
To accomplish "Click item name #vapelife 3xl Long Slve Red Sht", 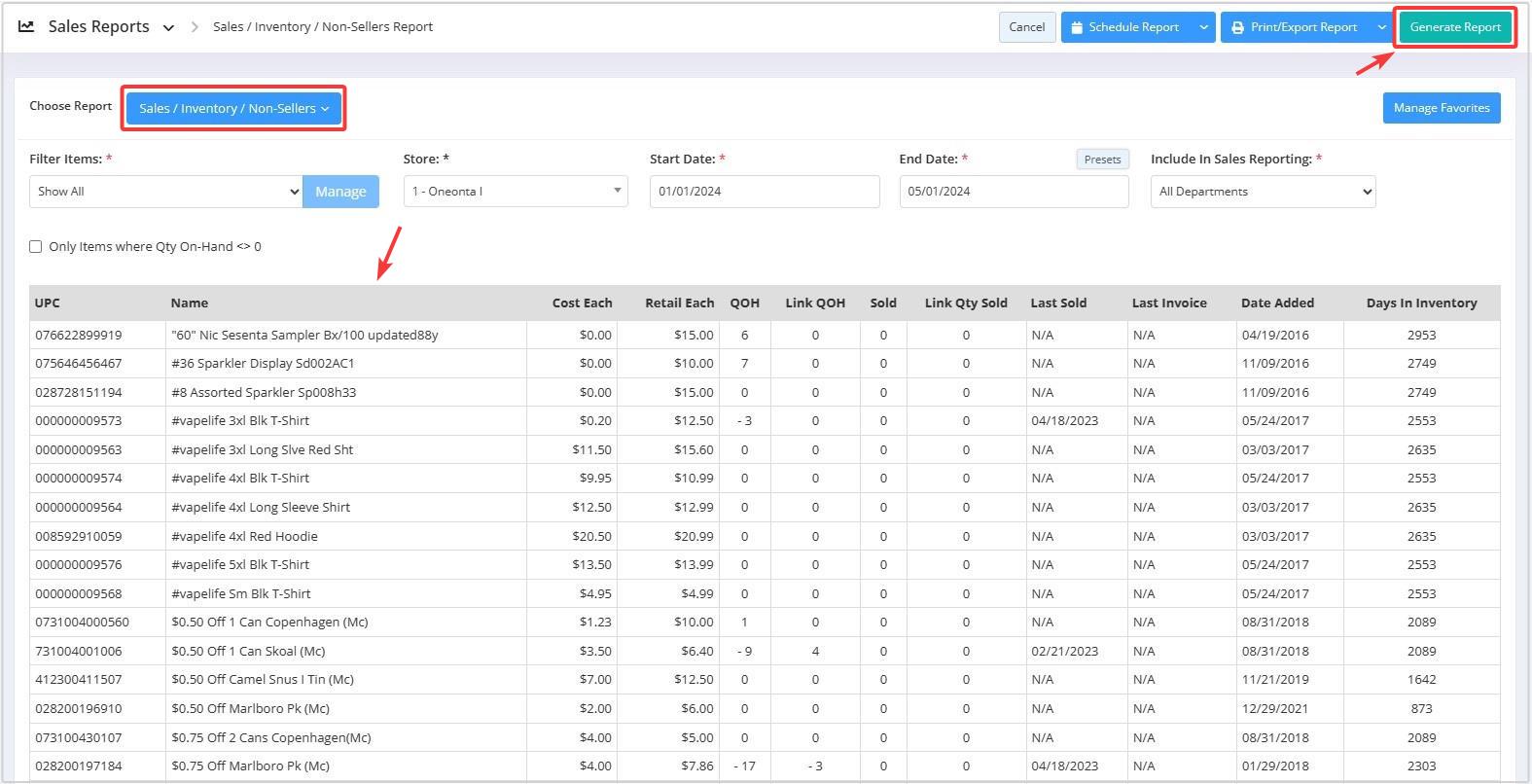I will (262, 450).
